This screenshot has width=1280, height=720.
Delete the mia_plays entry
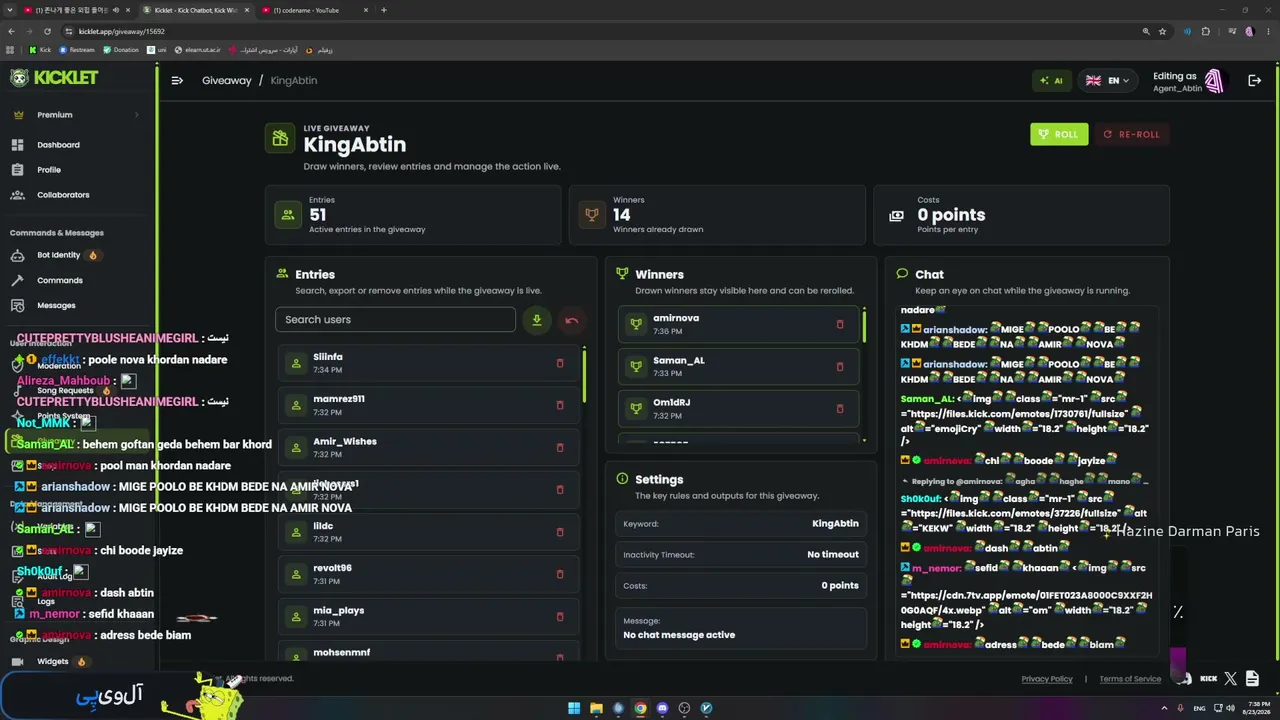(x=560, y=617)
